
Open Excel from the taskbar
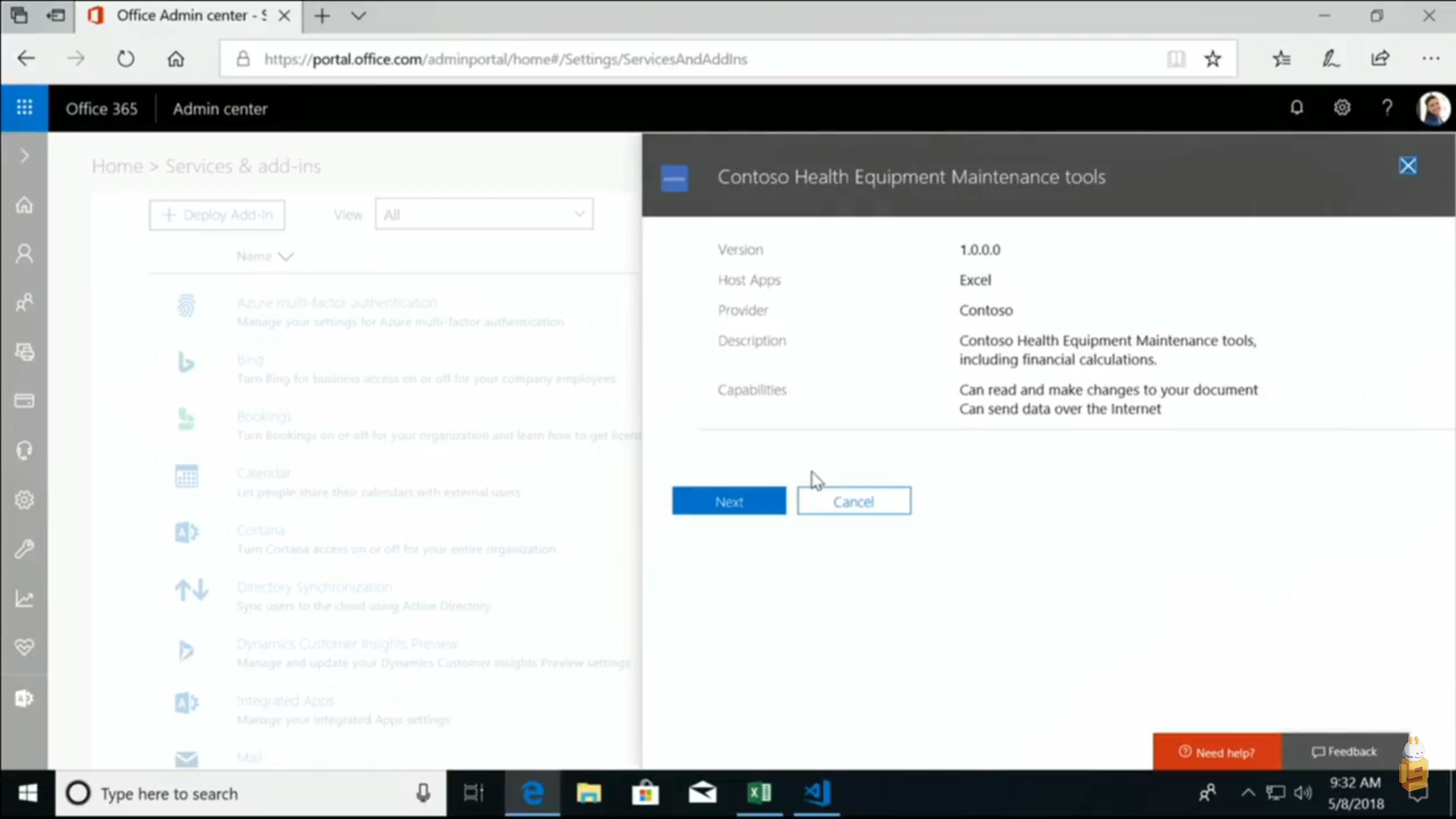click(x=759, y=793)
